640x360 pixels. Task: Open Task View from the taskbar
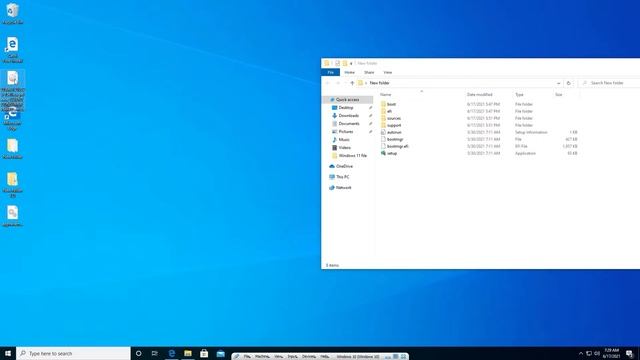155,353
